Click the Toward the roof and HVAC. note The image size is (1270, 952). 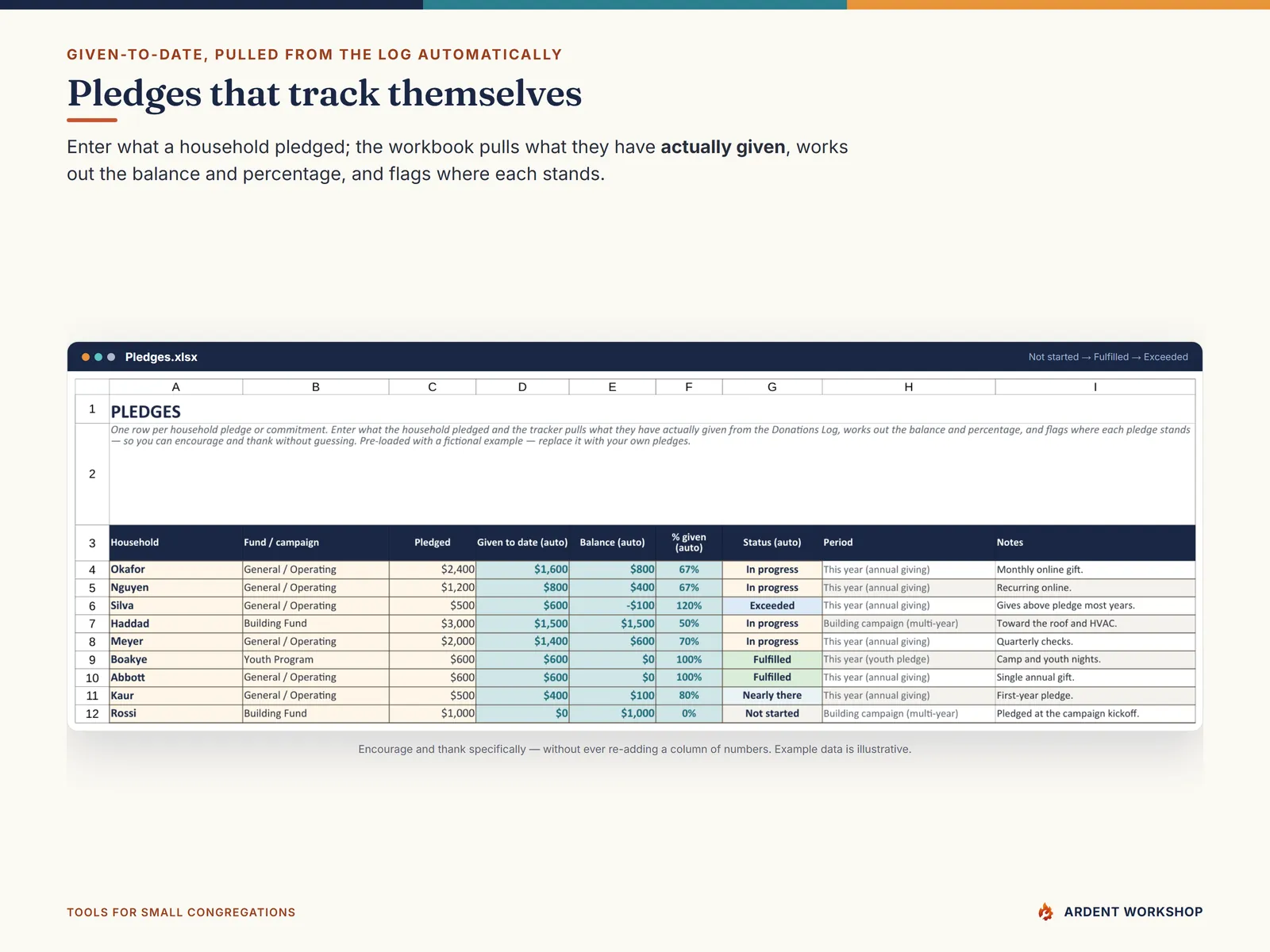pos(1095,624)
